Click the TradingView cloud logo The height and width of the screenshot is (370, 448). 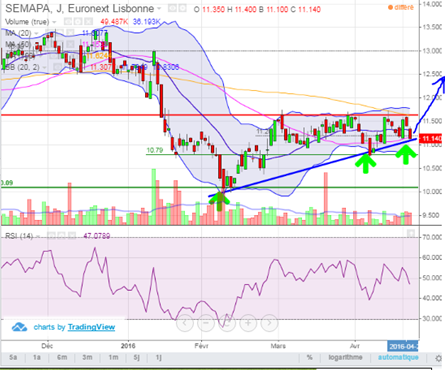(x=19, y=327)
